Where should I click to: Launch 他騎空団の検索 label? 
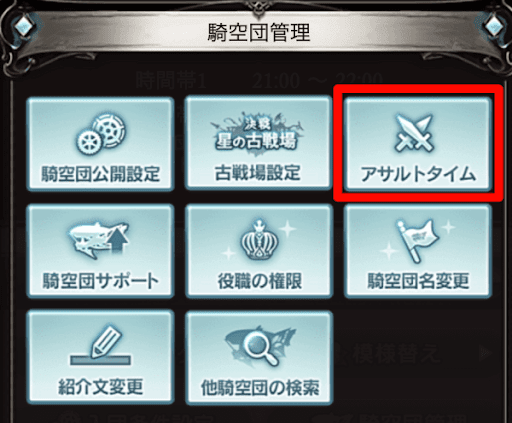pyautogui.click(x=259, y=387)
